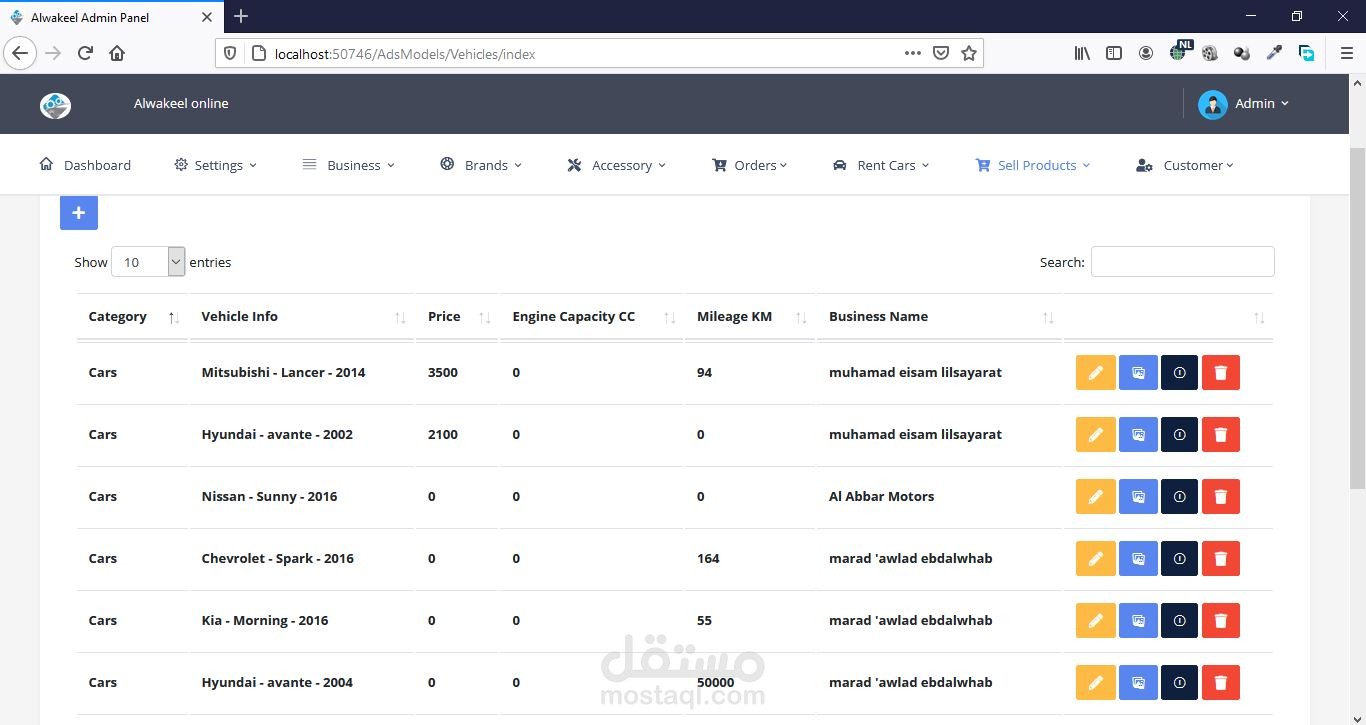Edit the Chevrolet Spark 2016 row
Image resolution: width=1366 pixels, height=725 pixels.
click(1095, 558)
